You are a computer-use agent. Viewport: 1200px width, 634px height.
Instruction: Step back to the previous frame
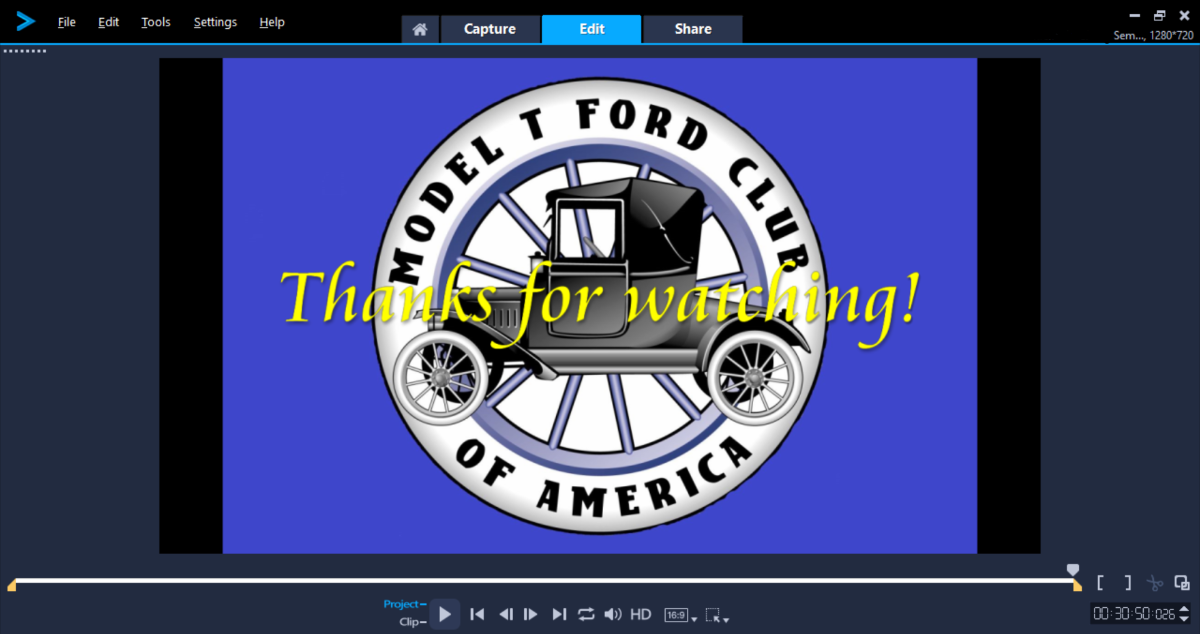(x=506, y=614)
